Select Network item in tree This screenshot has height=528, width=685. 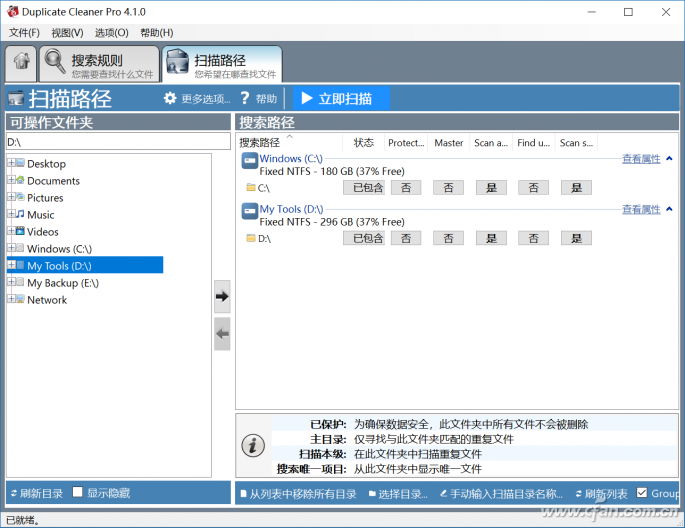(47, 300)
